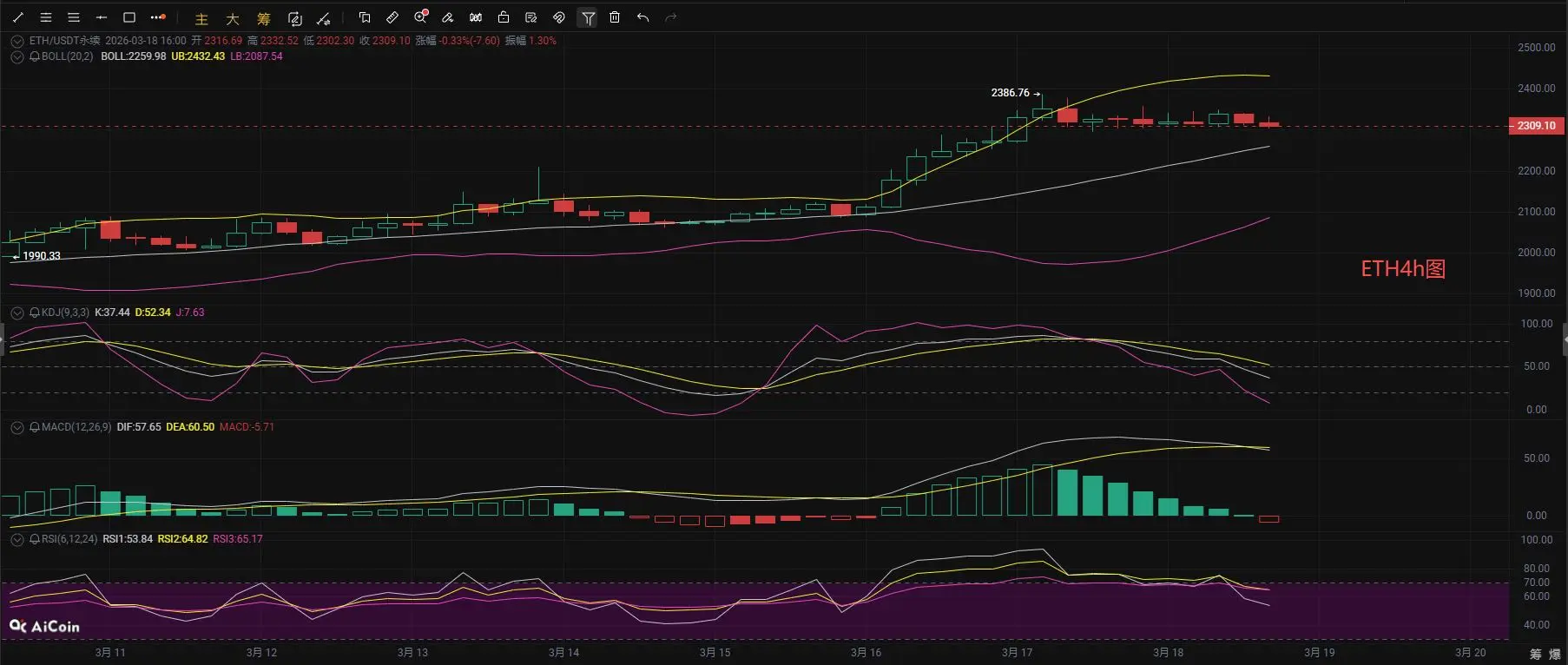
Task: Open the zoom magnifier tool
Action: tap(421, 17)
